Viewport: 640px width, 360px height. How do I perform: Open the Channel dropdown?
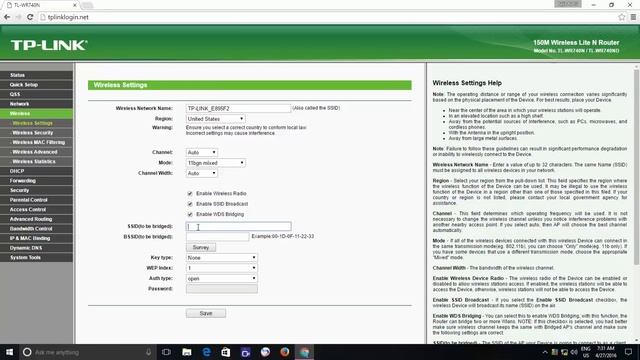coord(202,152)
